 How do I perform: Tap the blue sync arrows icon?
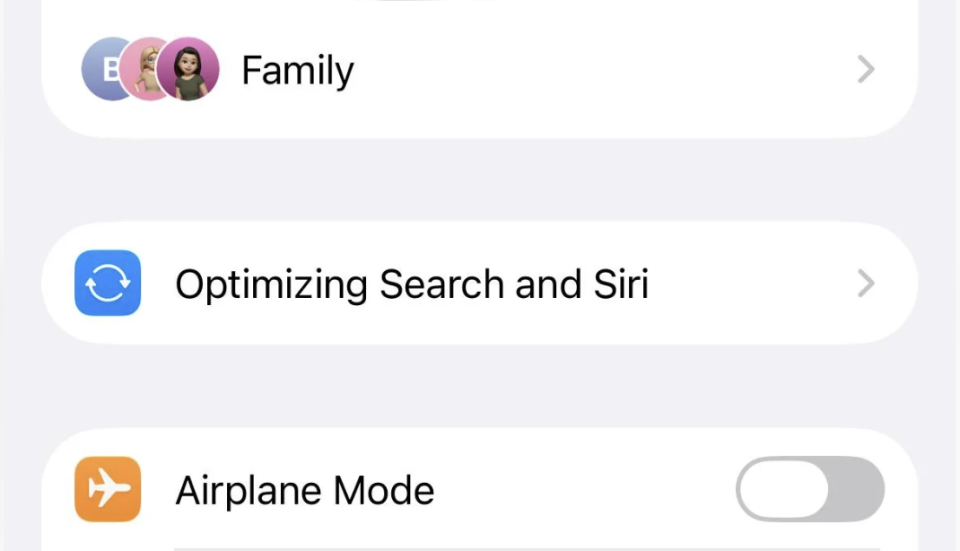108,283
